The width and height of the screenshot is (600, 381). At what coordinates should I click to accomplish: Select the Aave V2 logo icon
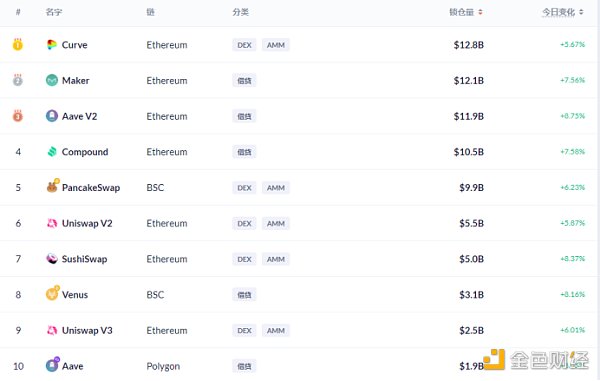[52, 116]
